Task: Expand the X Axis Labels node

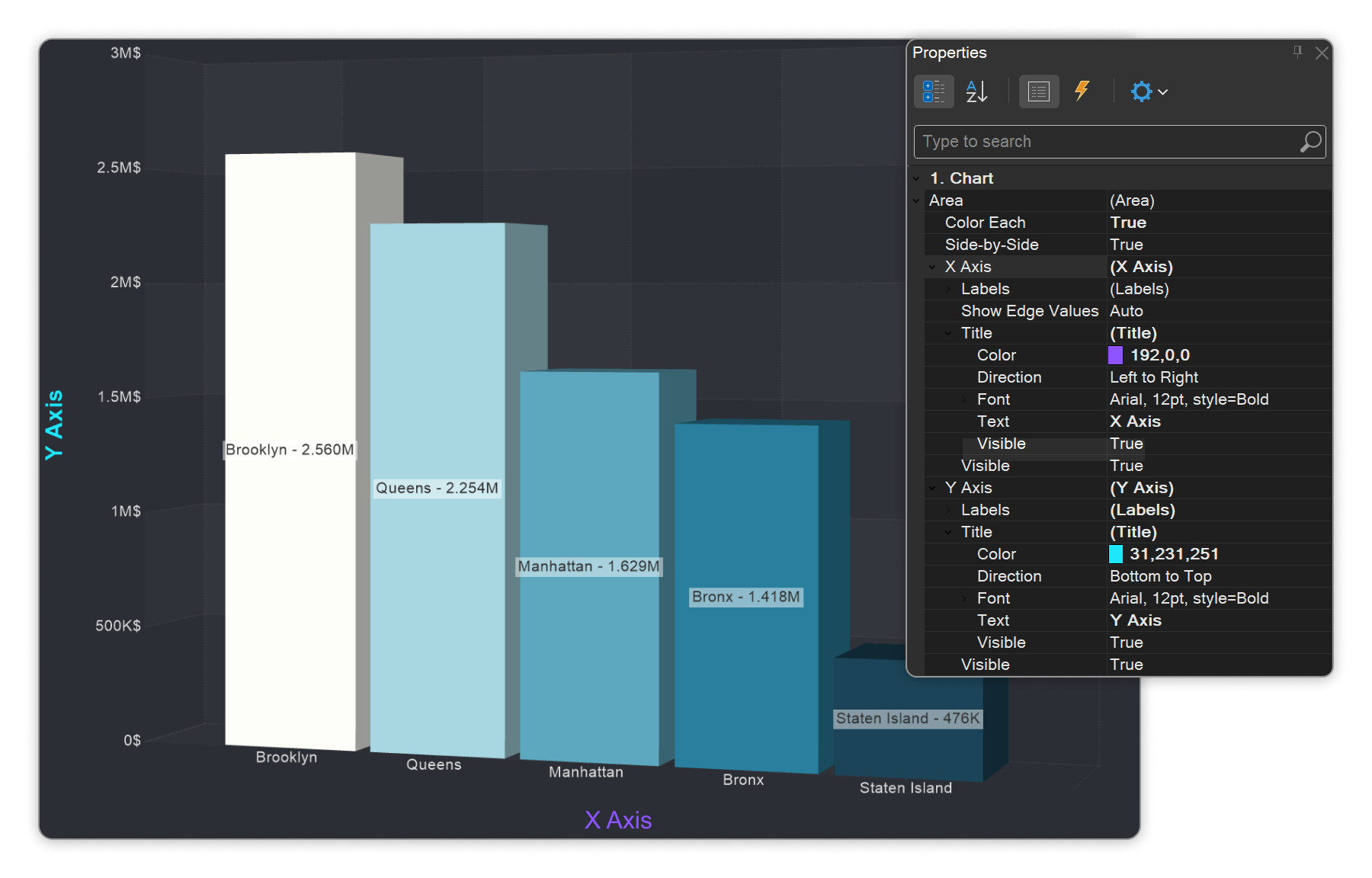Action: [948, 289]
